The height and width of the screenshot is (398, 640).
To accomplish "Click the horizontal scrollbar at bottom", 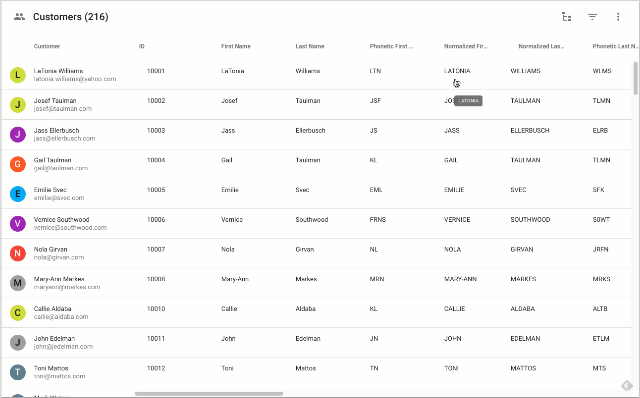I will coord(209,394).
